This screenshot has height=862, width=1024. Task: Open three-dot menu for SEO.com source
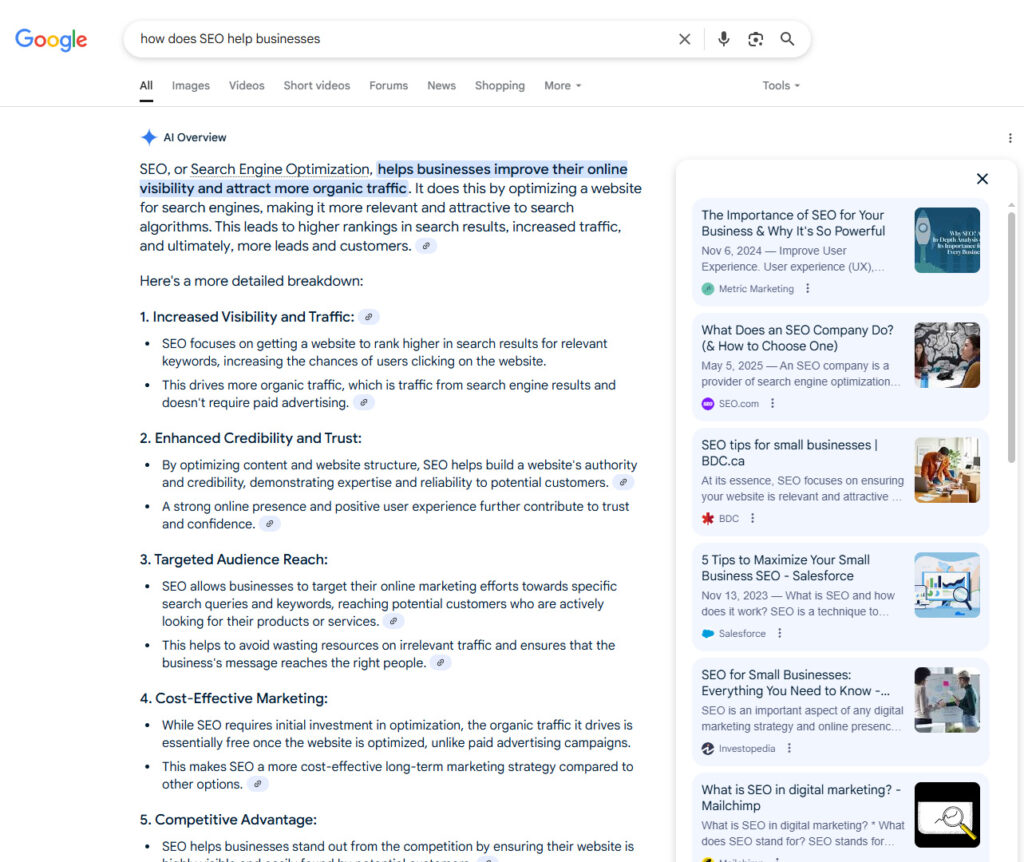(x=772, y=404)
